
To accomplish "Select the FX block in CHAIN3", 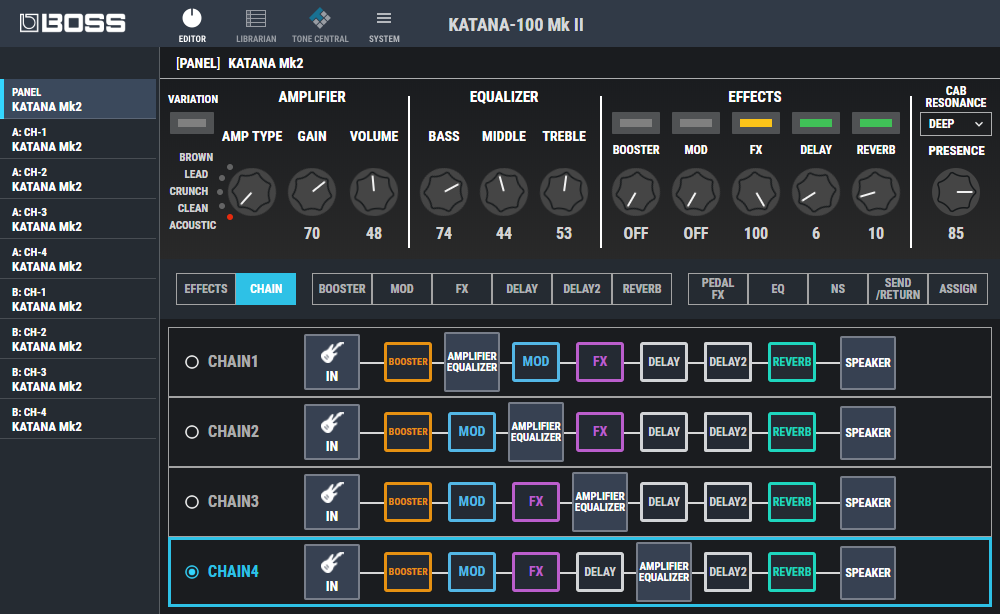I will (536, 502).
